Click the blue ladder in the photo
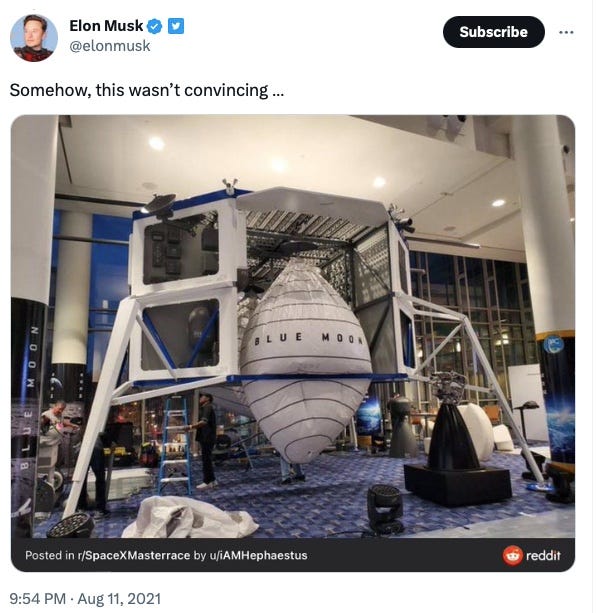This screenshot has width=598, height=613. coord(175,445)
